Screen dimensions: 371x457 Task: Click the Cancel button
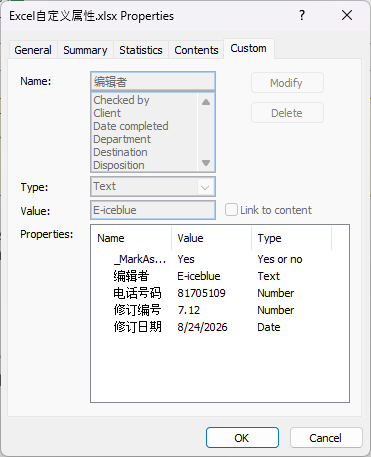(326, 438)
